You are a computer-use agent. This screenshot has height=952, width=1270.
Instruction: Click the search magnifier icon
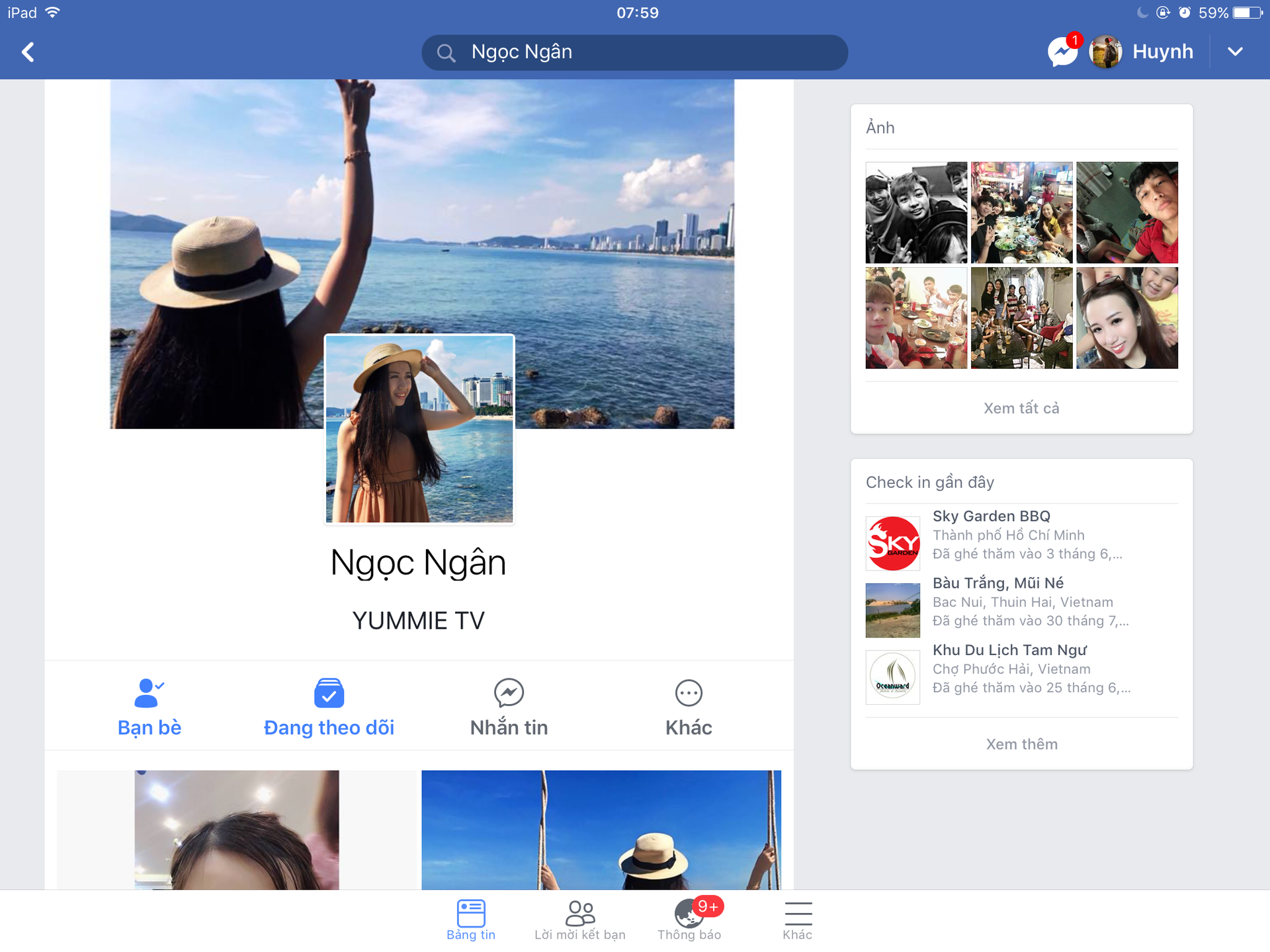446,53
